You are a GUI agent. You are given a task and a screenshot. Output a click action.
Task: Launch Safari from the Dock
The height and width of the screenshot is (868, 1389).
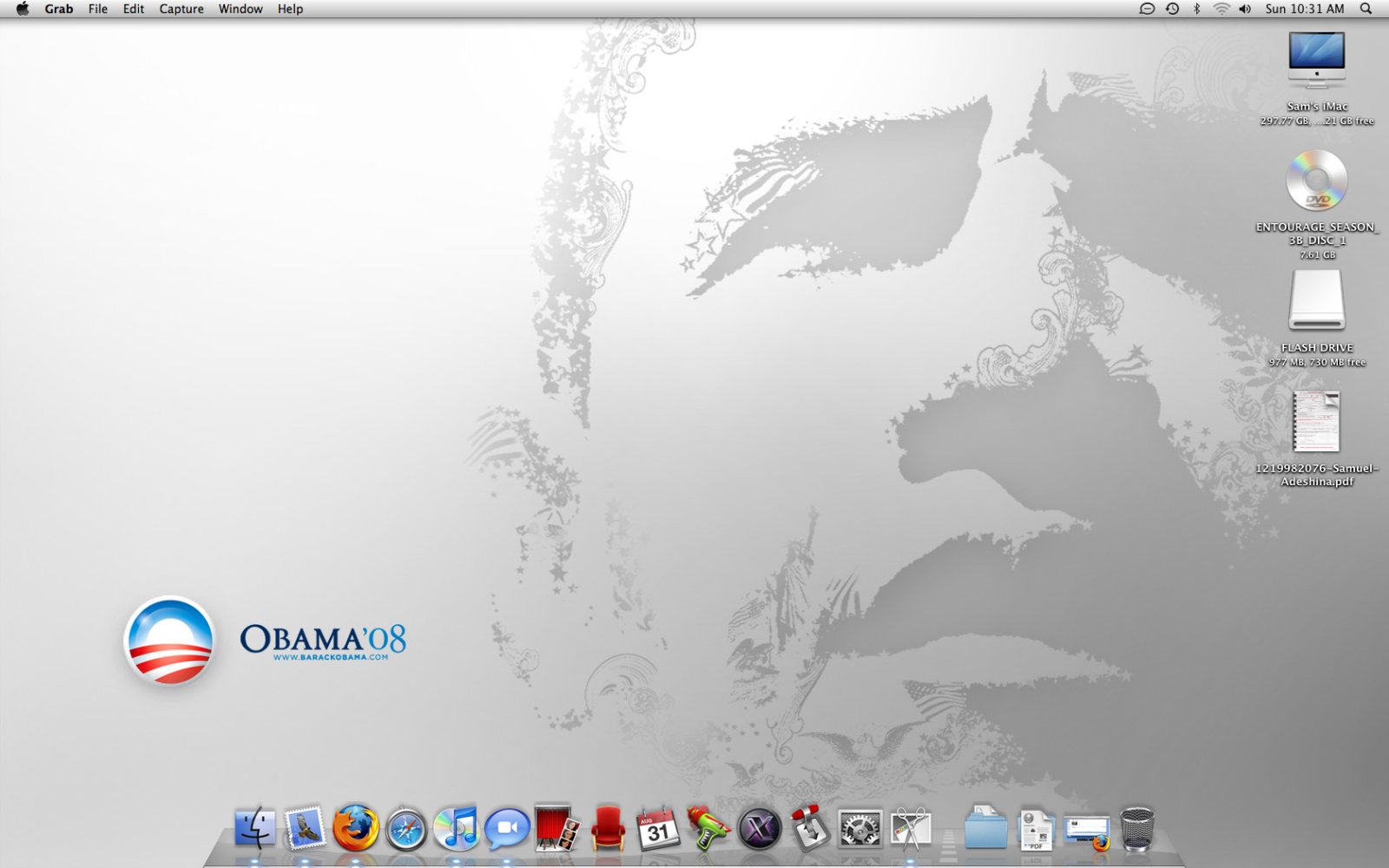click(406, 829)
